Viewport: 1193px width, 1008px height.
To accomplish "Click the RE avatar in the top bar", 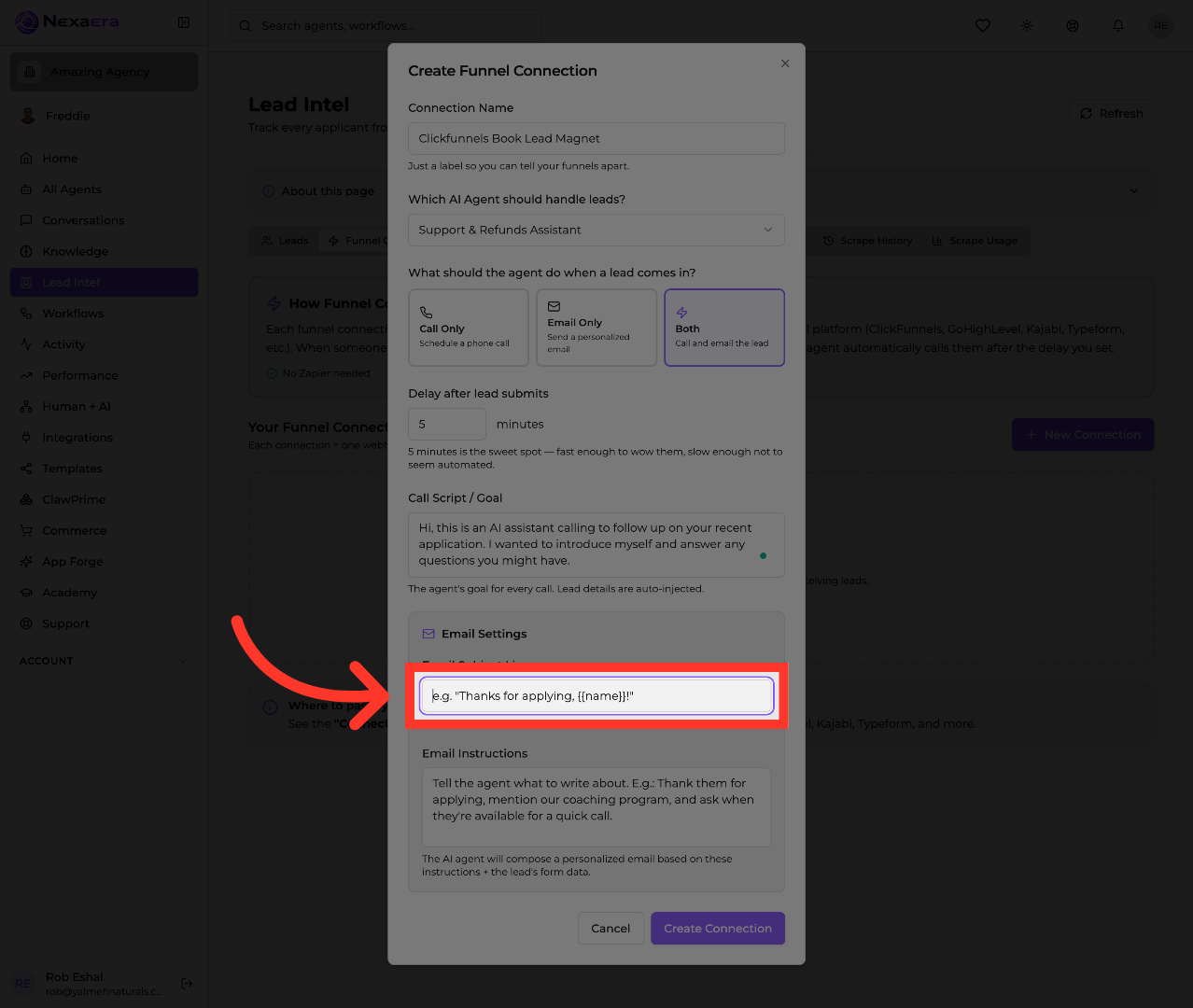I will pyautogui.click(x=1160, y=25).
